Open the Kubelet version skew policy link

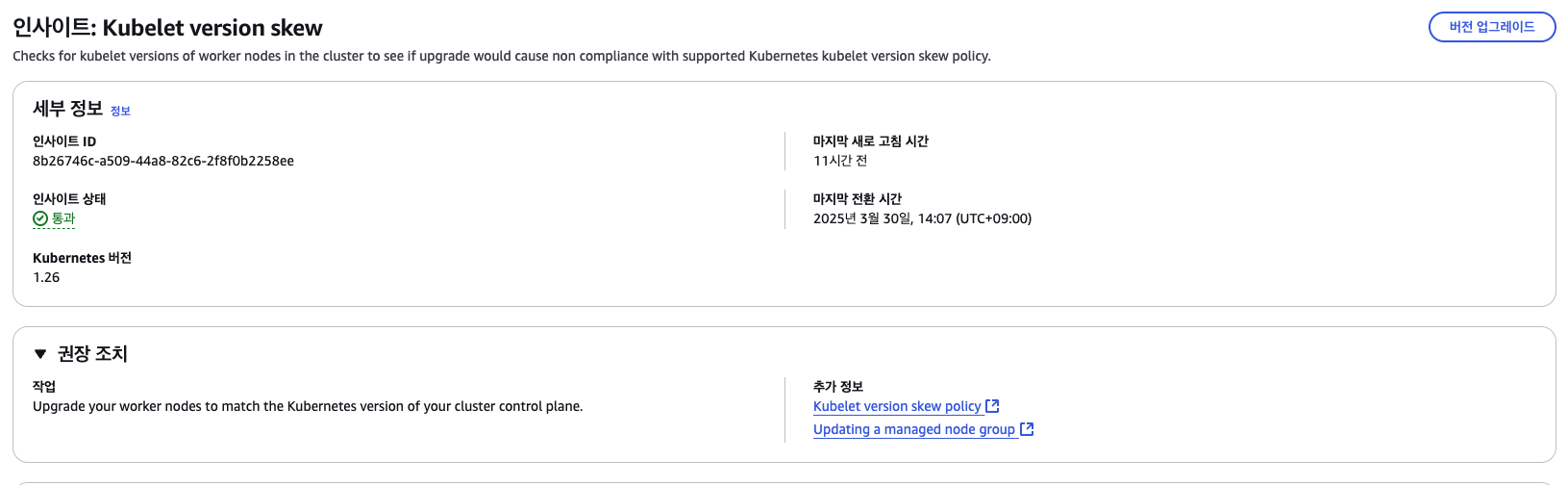pyautogui.click(x=897, y=406)
